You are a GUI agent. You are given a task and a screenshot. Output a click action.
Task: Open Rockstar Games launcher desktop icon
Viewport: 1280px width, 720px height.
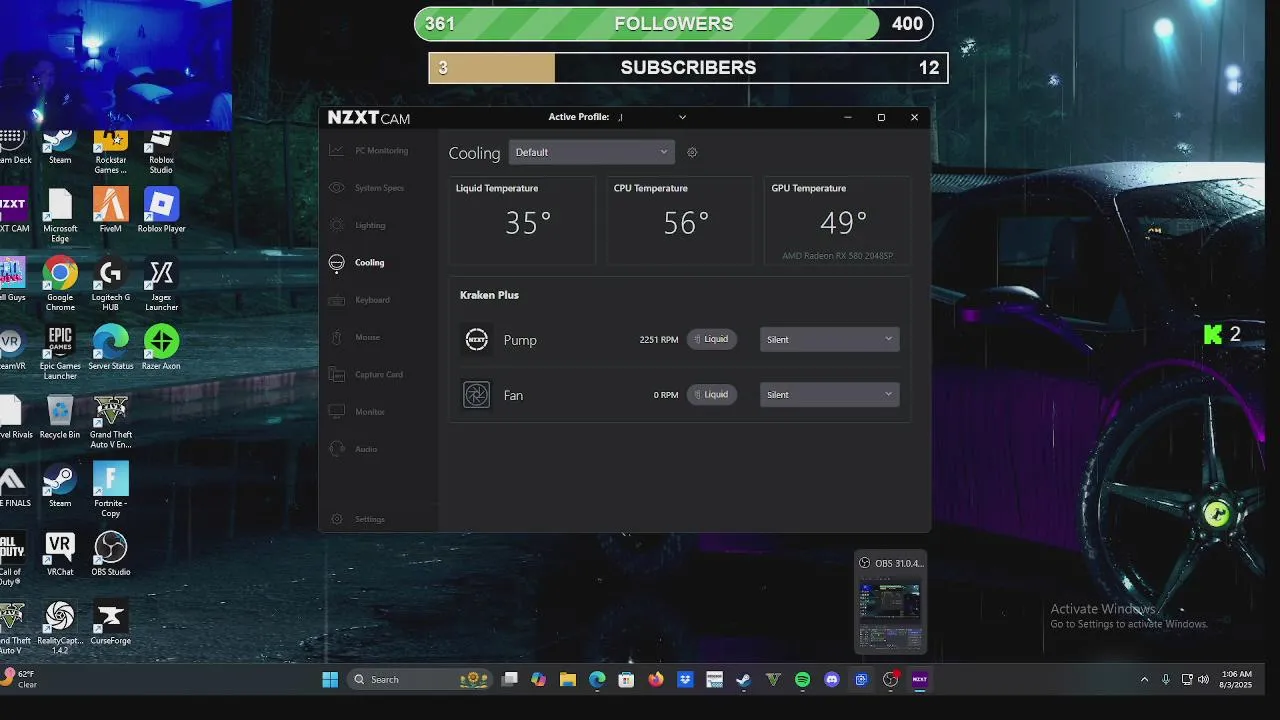click(x=111, y=152)
